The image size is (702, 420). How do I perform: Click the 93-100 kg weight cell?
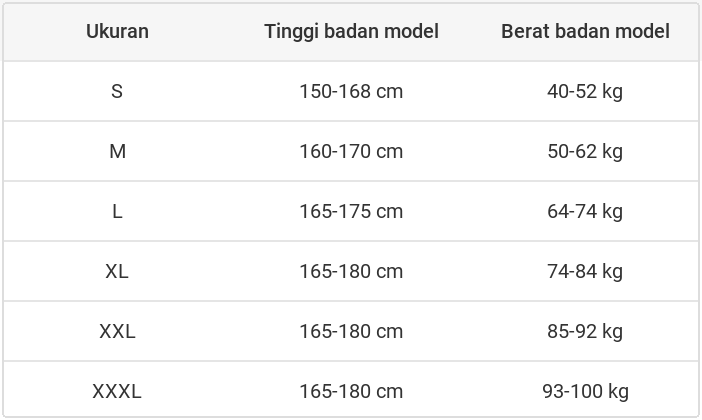[585, 391]
